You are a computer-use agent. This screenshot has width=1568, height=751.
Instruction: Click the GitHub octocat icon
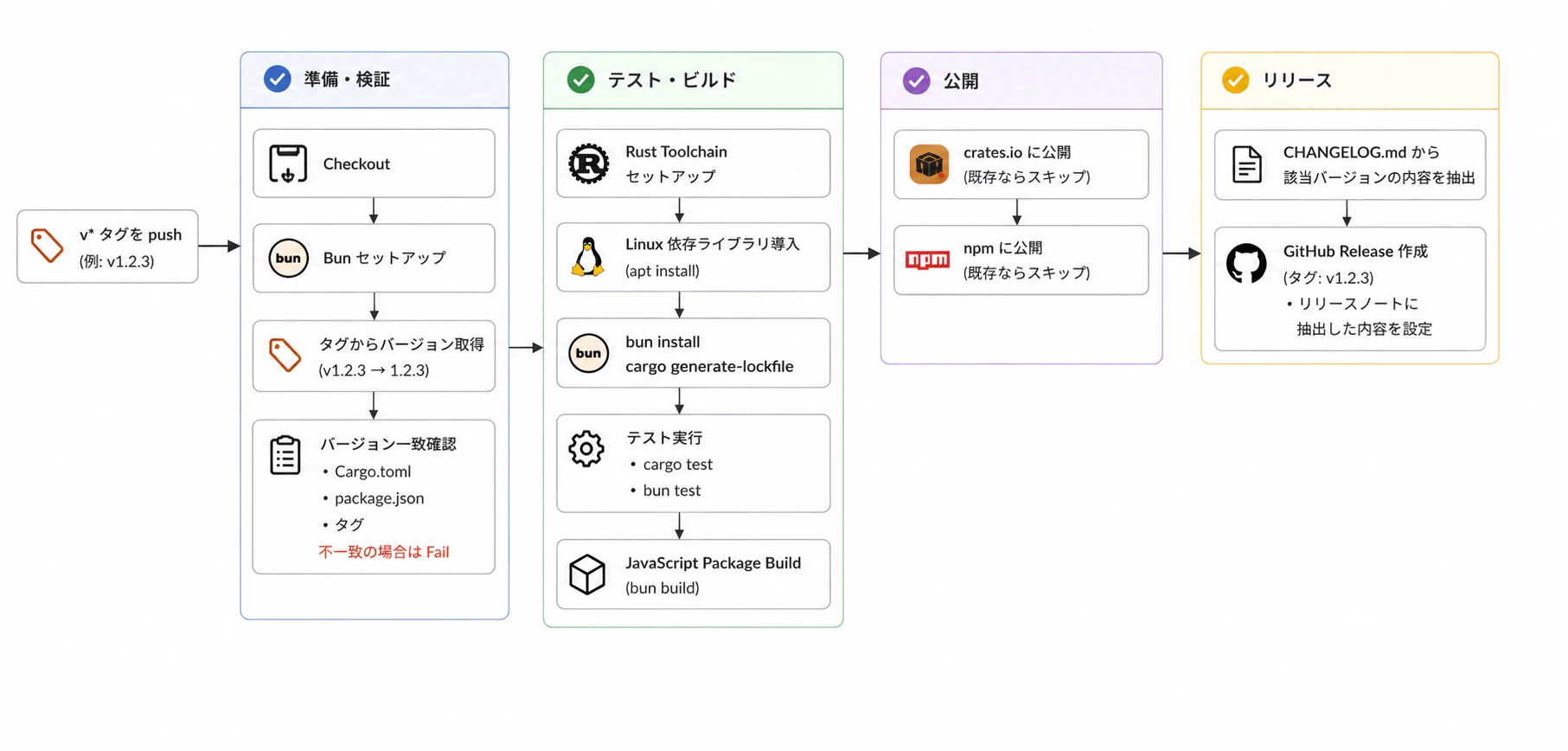click(1246, 263)
